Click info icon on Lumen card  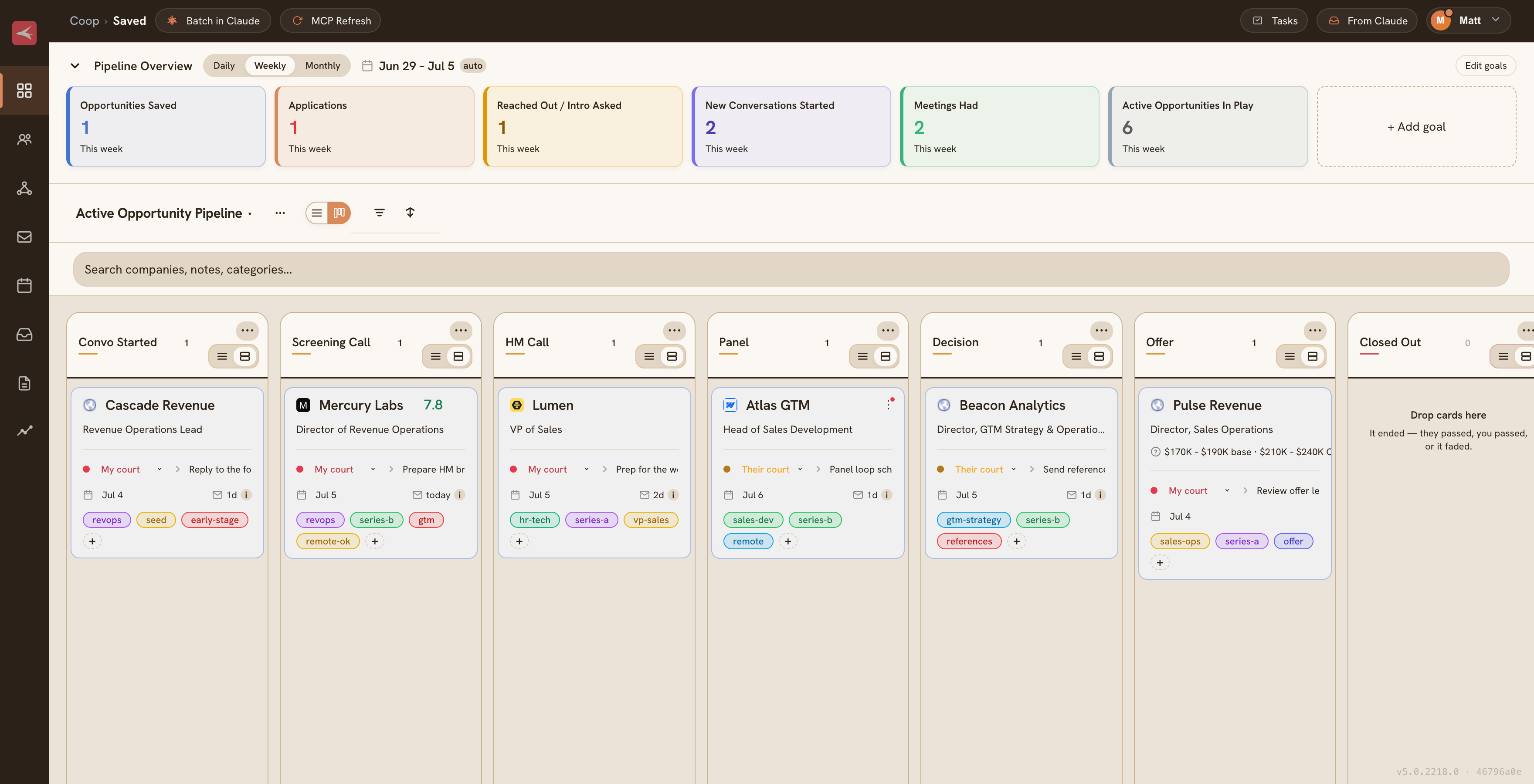pyautogui.click(x=673, y=495)
